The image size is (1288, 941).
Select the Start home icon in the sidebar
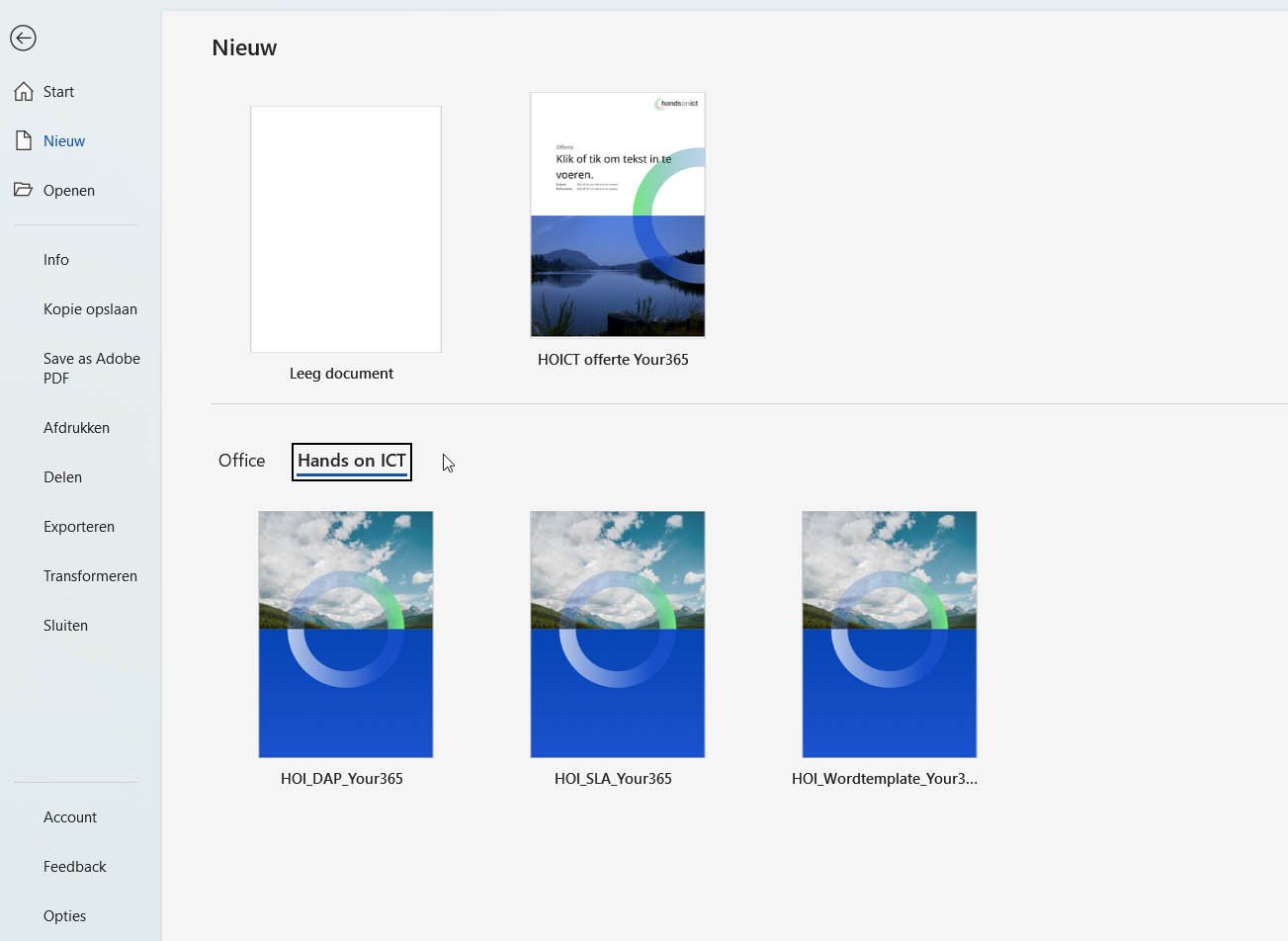pyautogui.click(x=58, y=91)
